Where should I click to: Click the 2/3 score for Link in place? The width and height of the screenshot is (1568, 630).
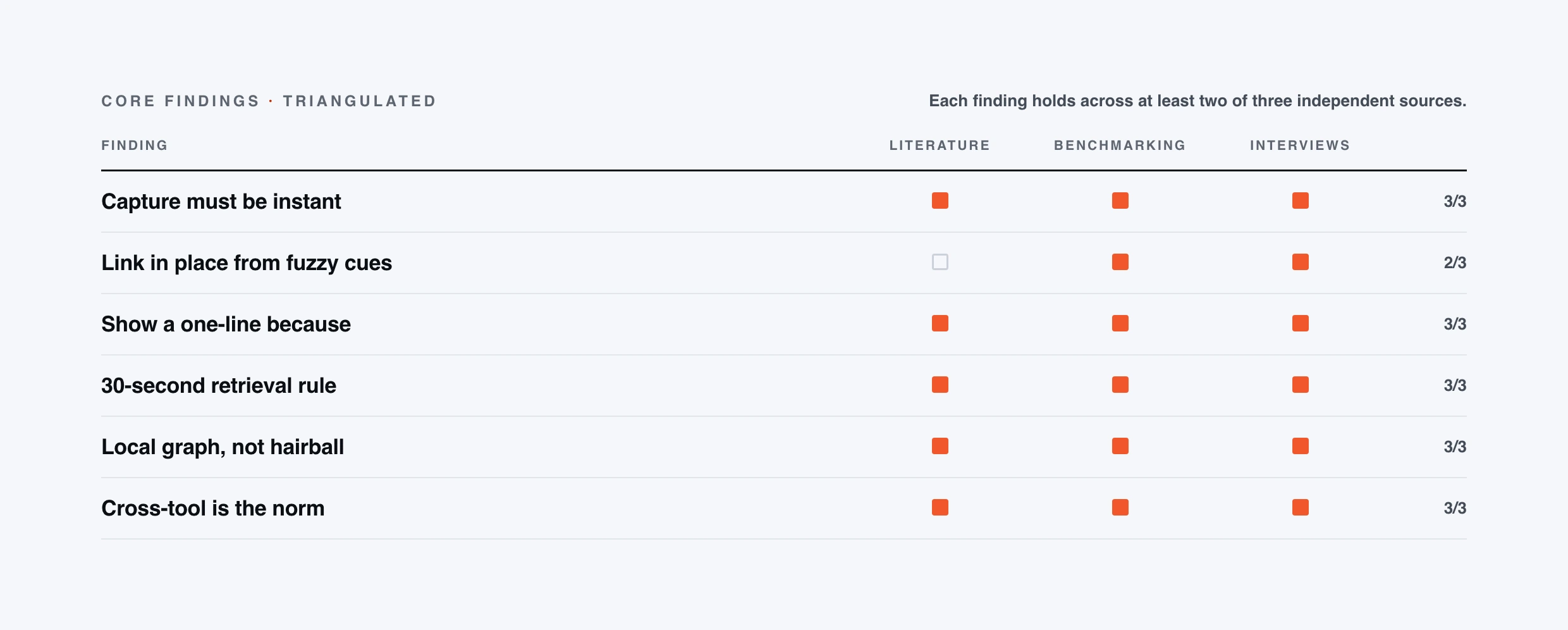click(x=1455, y=262)
